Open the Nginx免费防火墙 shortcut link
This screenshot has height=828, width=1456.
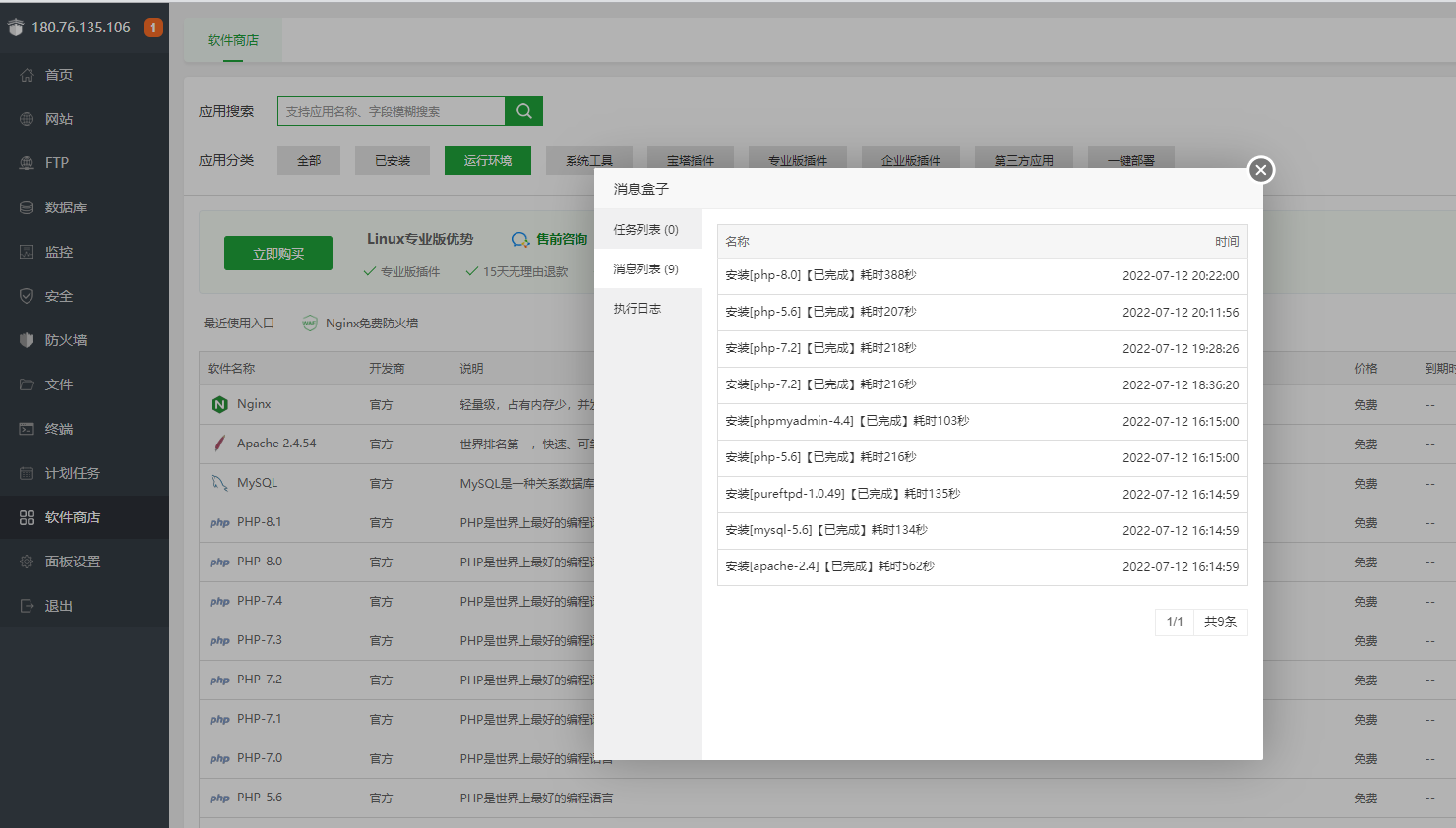tap(372, 324)
